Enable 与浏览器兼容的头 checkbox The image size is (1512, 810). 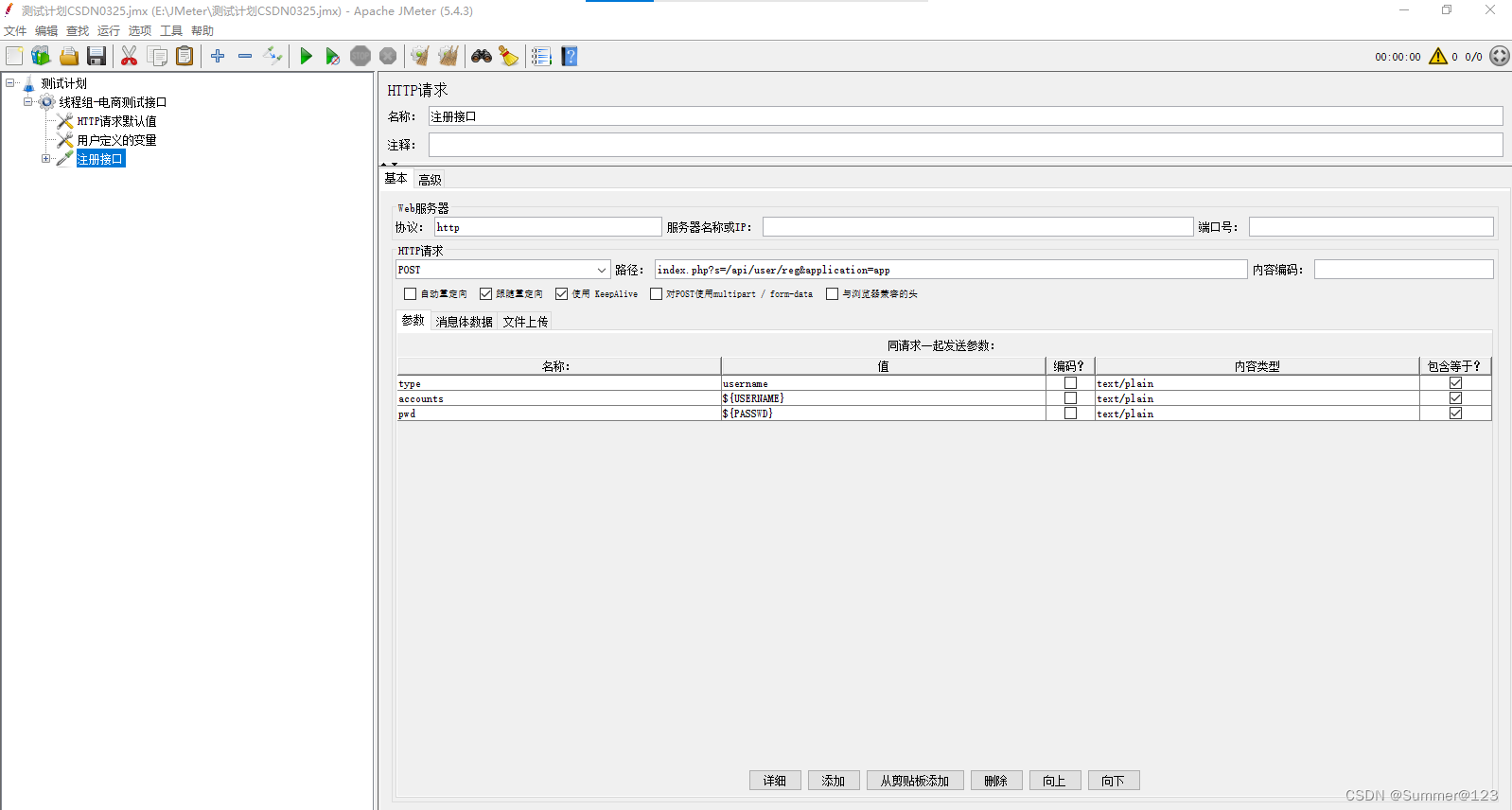click(832, 294)
